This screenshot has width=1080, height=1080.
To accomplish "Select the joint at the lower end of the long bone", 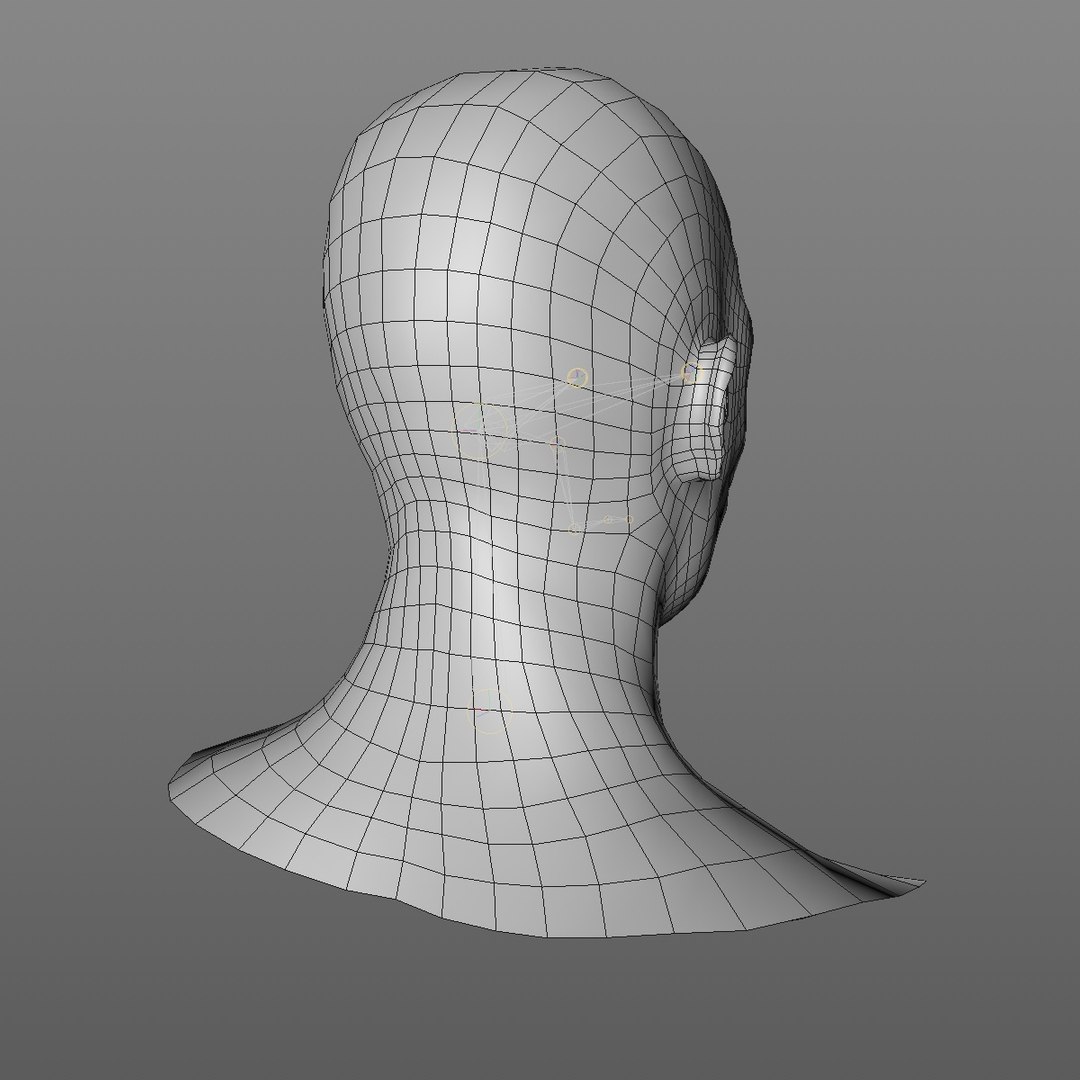I will coord(574,528).
